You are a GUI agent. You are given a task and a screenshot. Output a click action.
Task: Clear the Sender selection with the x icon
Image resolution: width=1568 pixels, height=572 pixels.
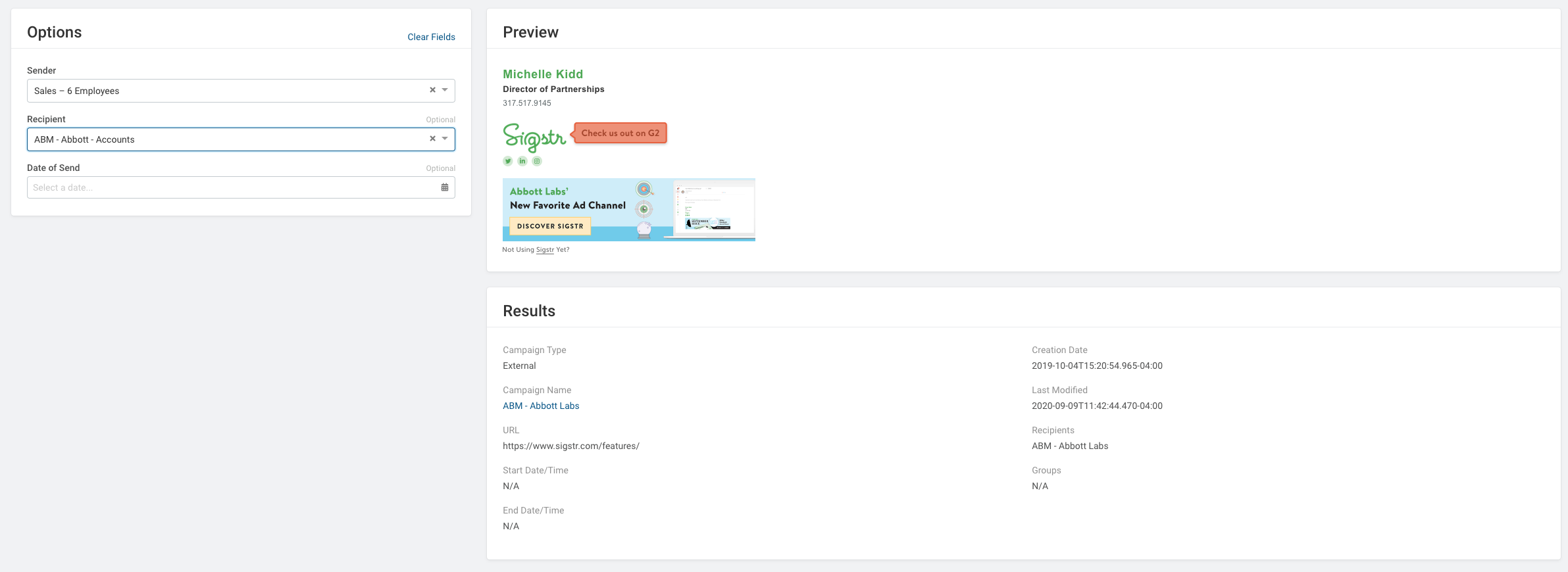pos(432,90)
